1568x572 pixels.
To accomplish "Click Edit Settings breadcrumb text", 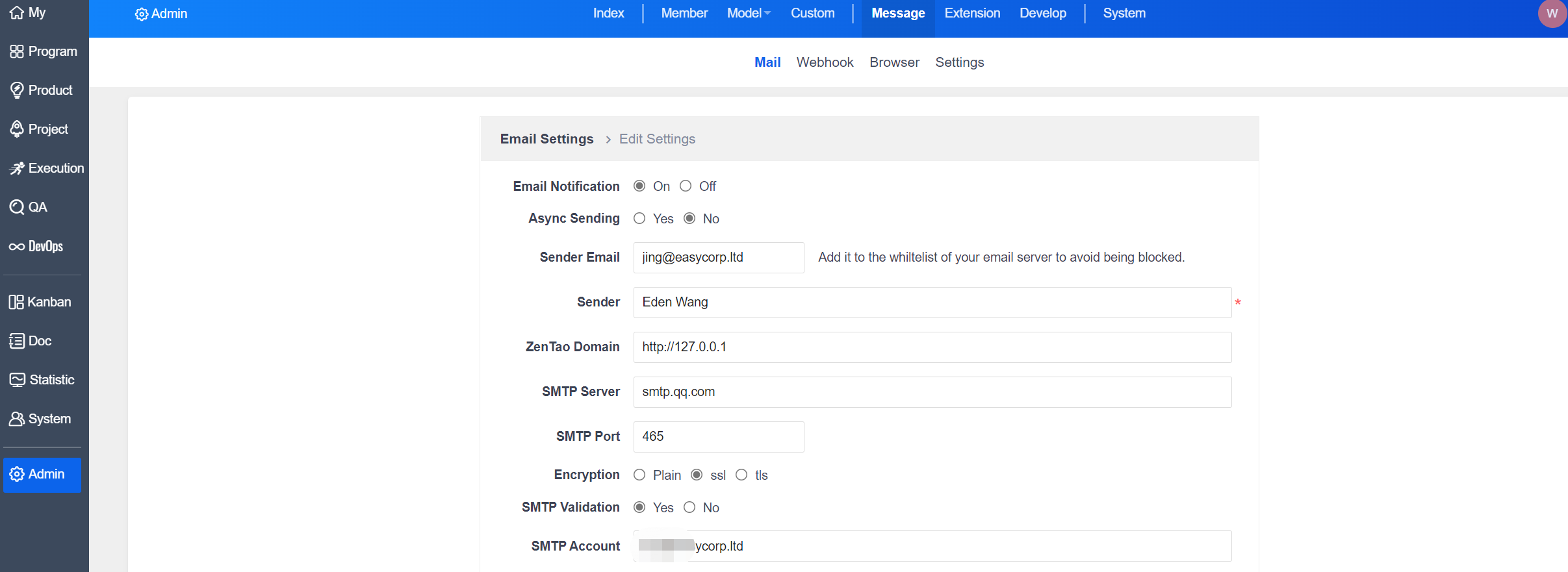I will tap(657, 139).
